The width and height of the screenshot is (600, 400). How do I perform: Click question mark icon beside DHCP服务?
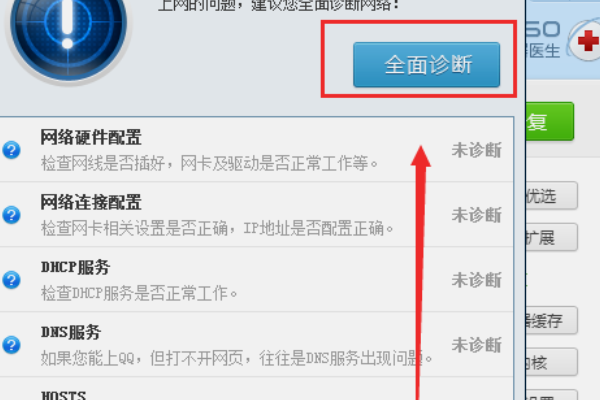(x=11, y=280)
